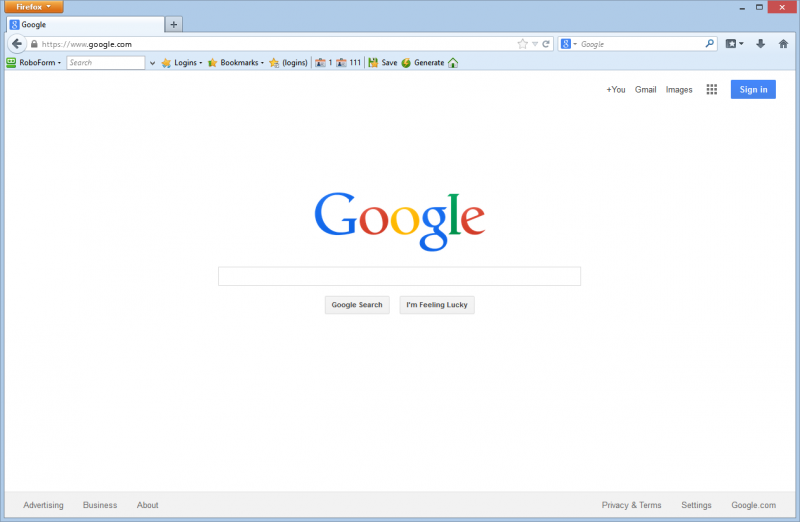This screenshot has height=522, width=800.
Task: Expand the RoboForm search dropdown arrow
Action: [152, 63]
